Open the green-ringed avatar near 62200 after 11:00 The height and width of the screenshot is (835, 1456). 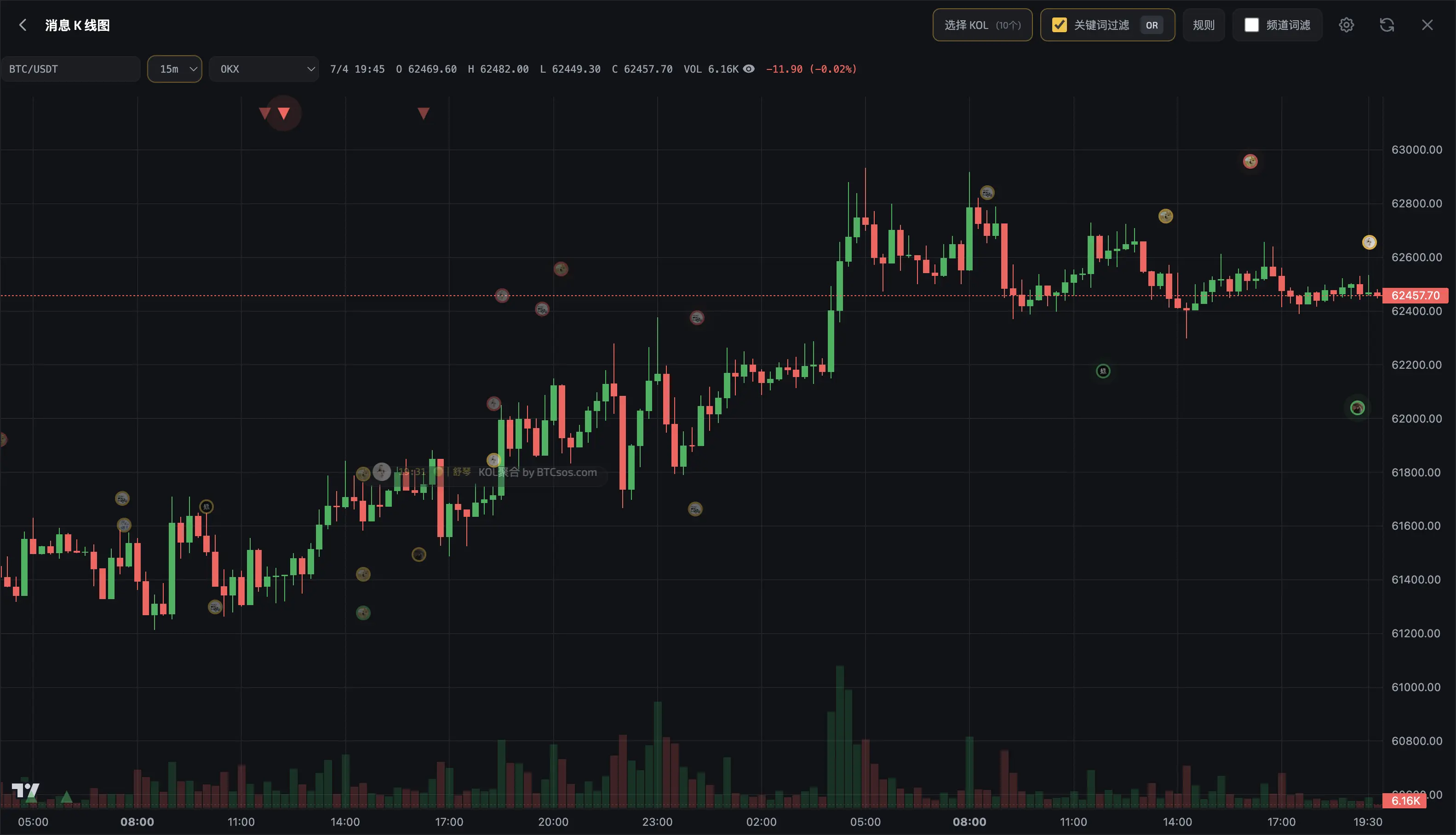click(1103, 371)
